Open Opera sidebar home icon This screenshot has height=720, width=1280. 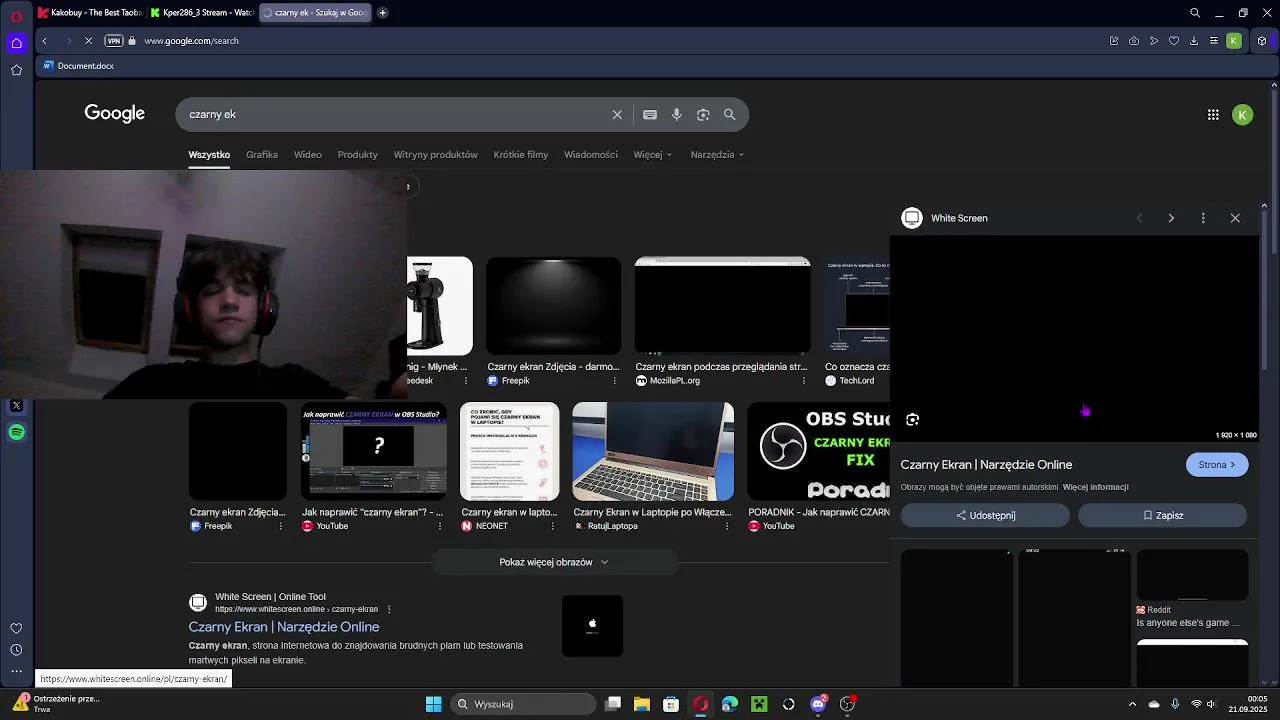(16, 42)
